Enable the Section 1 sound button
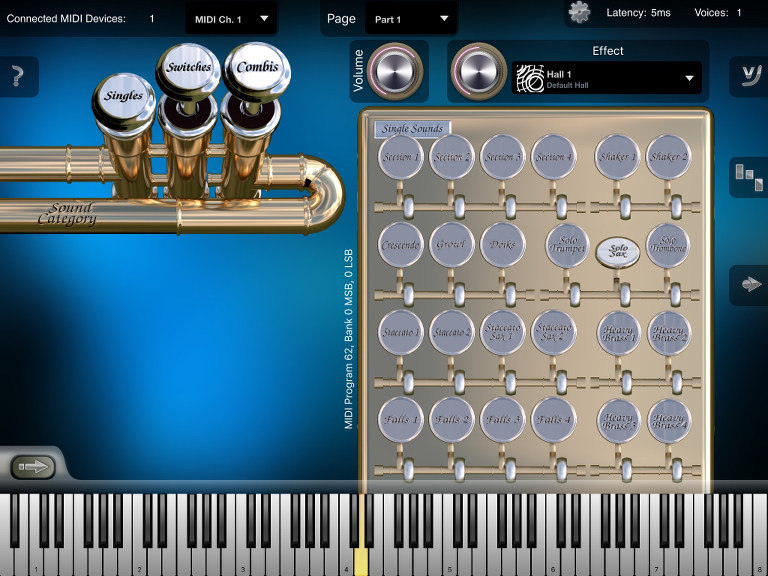The image size is (768, 576). click(x=401, y=157)
